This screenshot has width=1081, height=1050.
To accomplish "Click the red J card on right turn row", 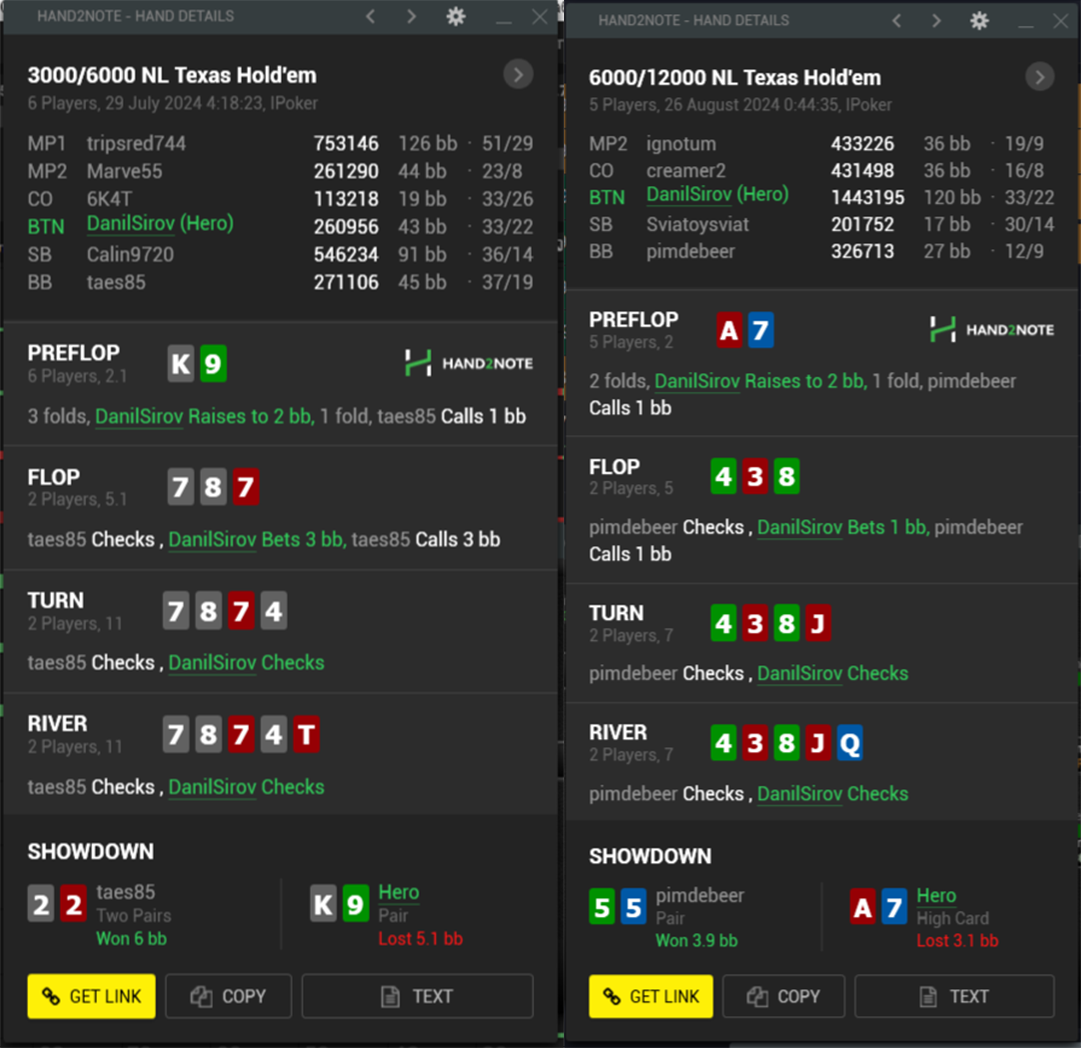I will (x=818, y=623).
